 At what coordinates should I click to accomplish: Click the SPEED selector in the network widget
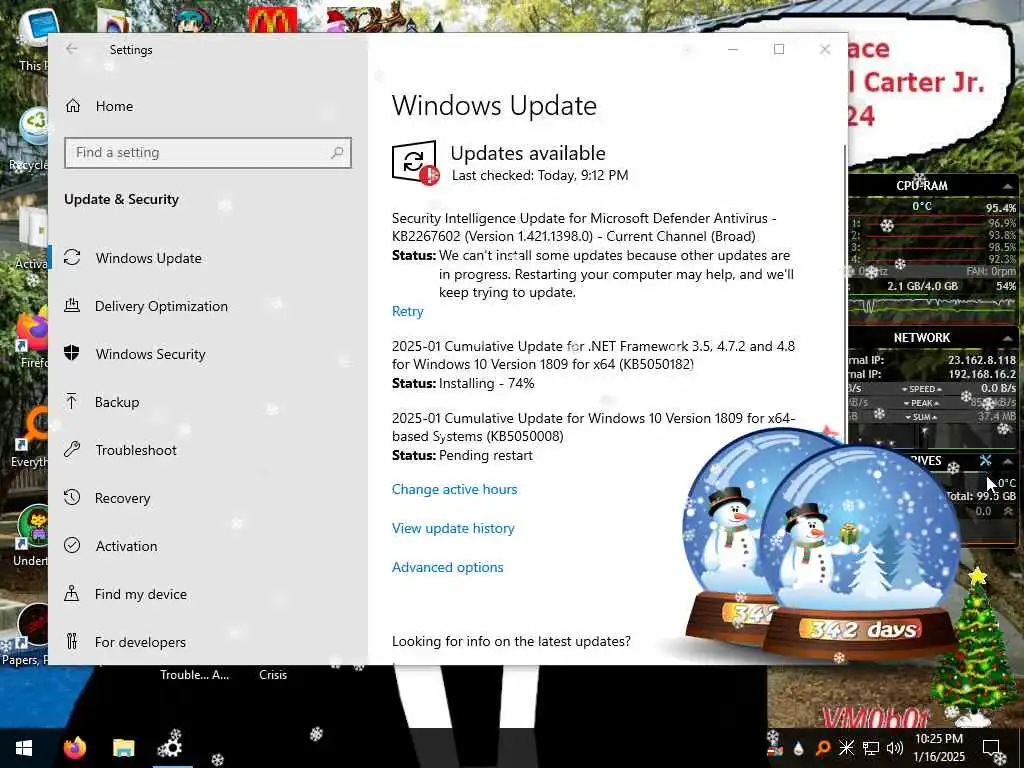point(921,389)
